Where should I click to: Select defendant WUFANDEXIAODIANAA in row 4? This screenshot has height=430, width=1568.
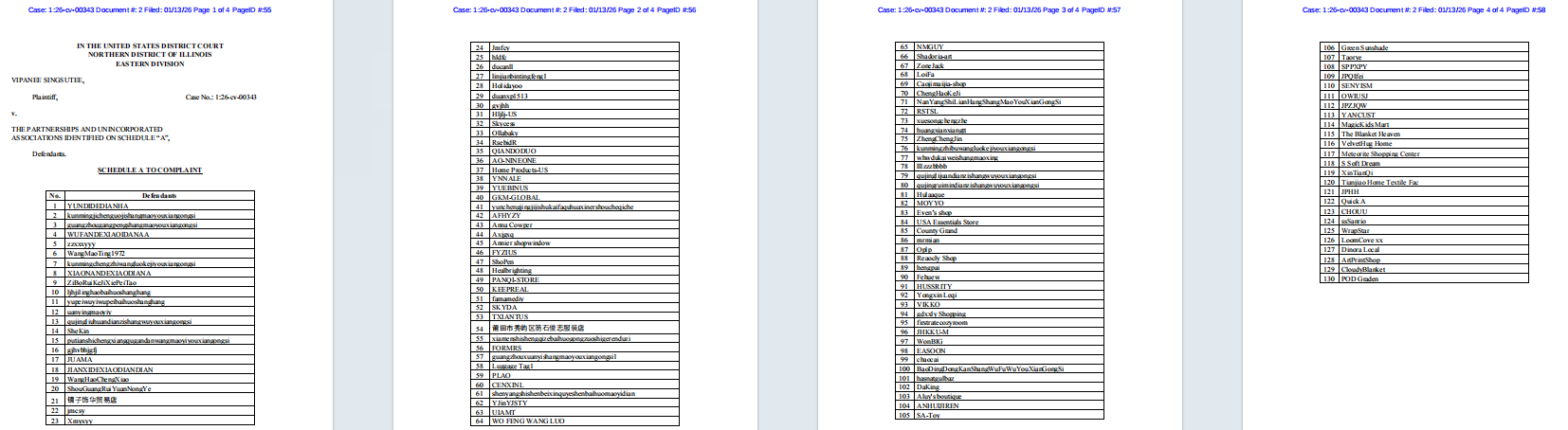pyautogui.click(x=108, y=234)
